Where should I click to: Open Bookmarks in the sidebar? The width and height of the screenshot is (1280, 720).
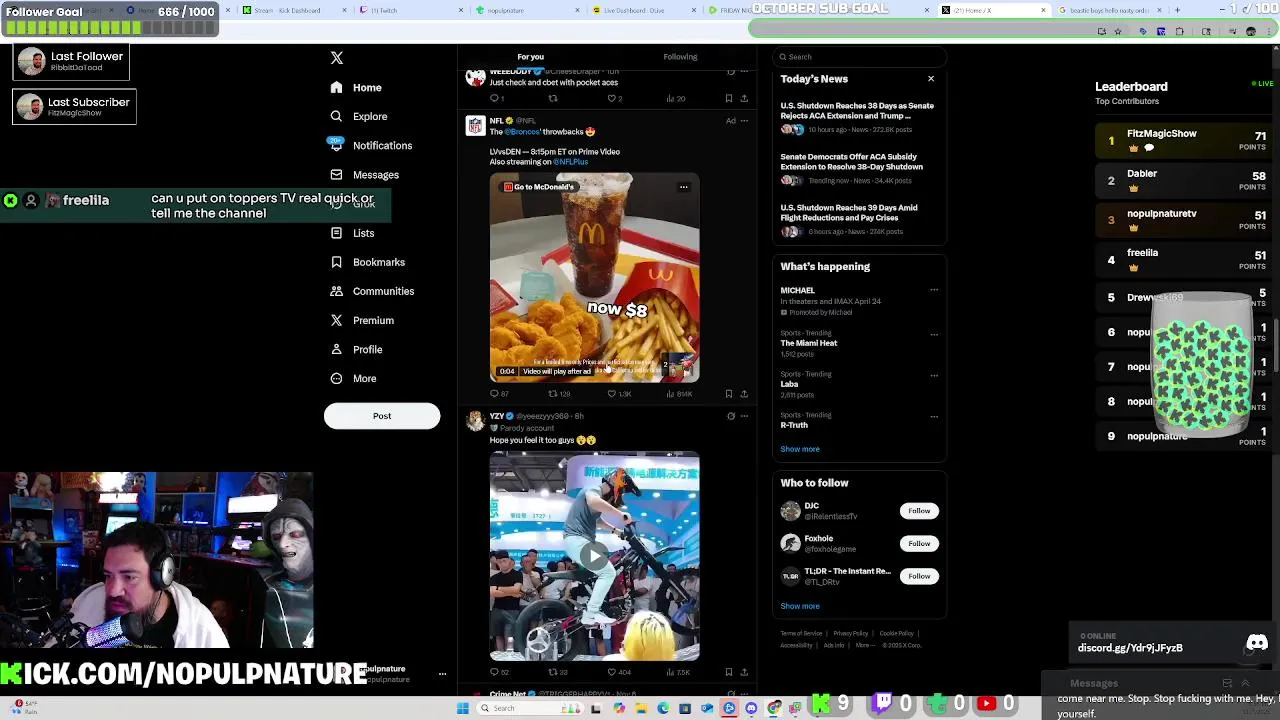367,262
